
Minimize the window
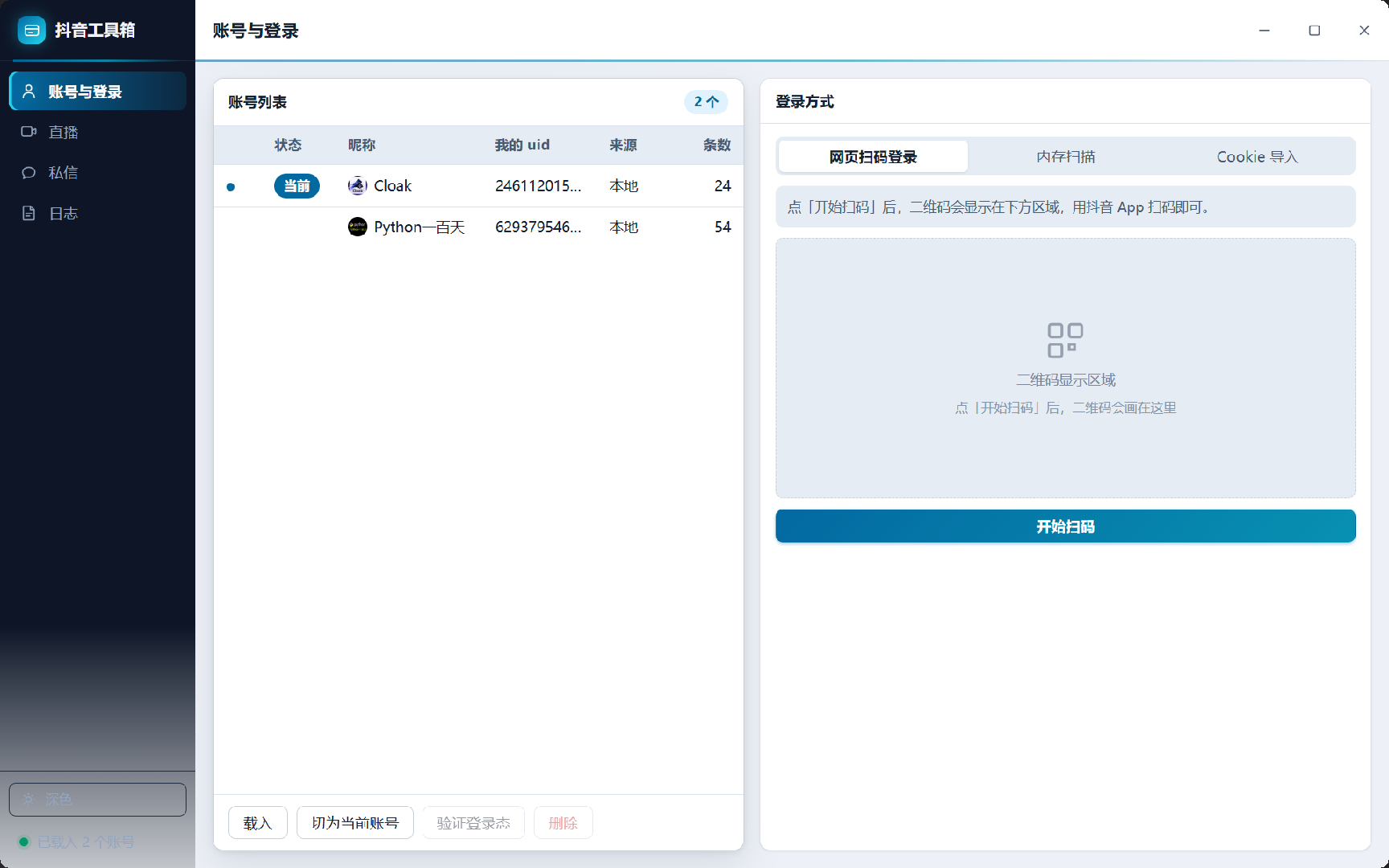(x=1264, y=31)
